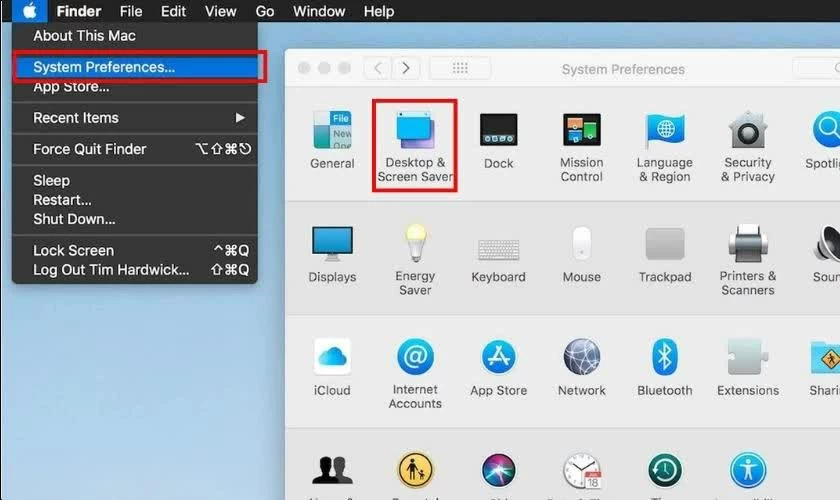840x500 pixels.
Task: Click the Apple logo in menu bar
Action: pyautogui.click(x=29, y=11)
